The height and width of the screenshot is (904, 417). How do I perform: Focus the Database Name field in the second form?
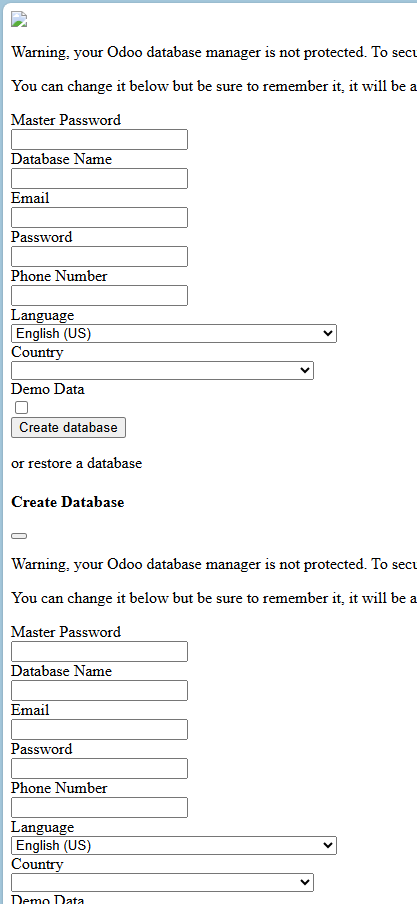(99, 690)
